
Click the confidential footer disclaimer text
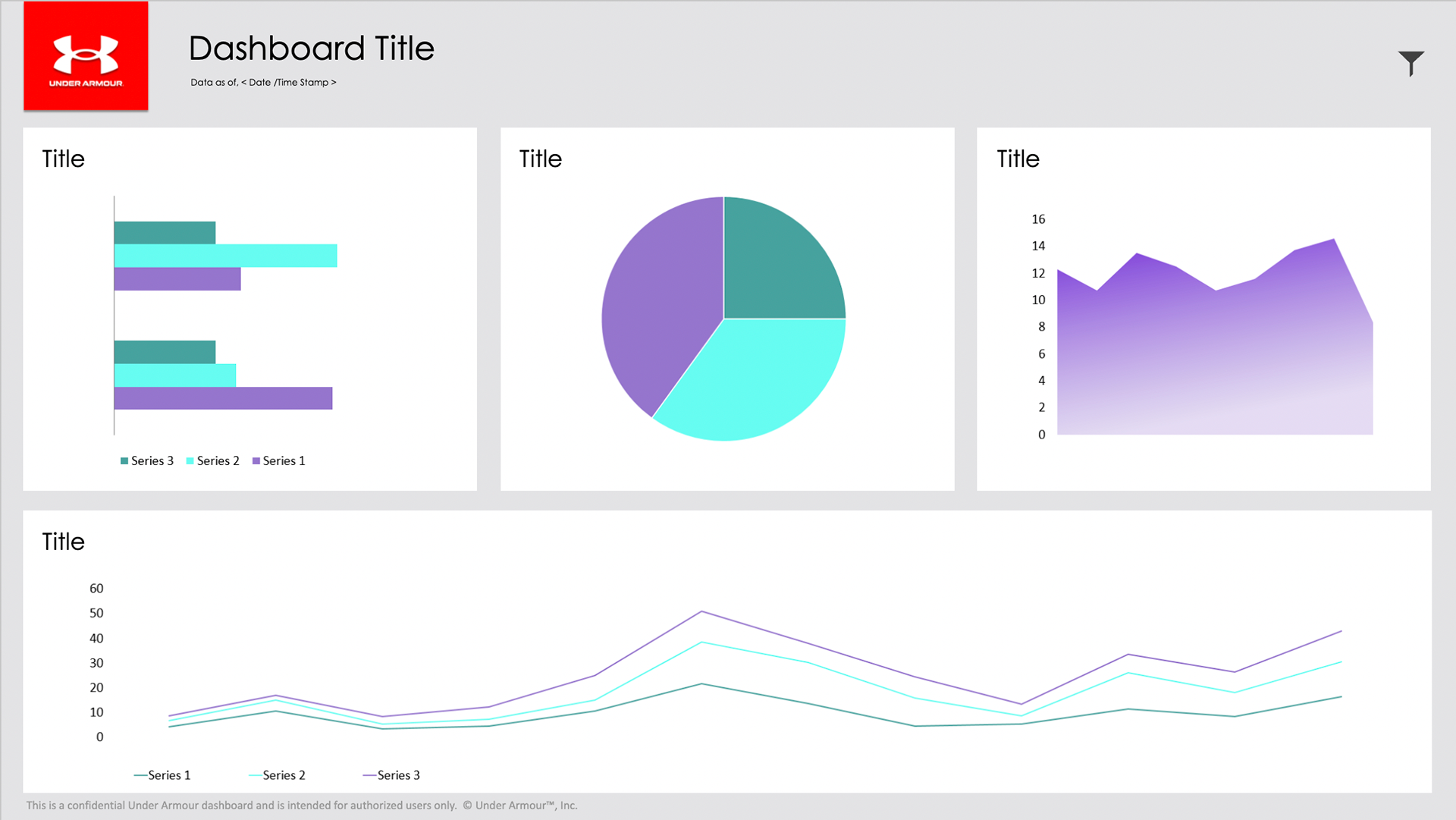click(x=302, y=806)
